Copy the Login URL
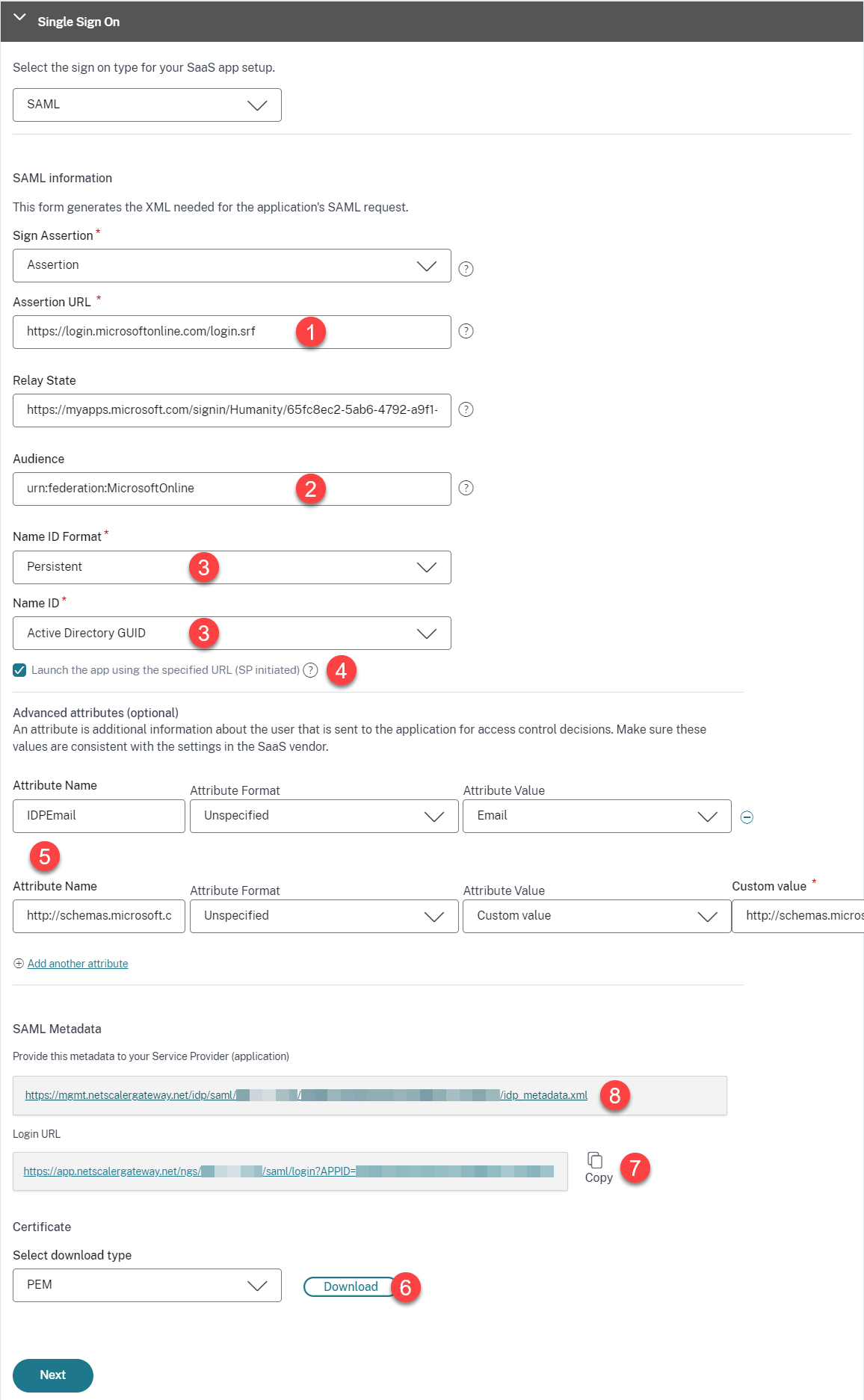The image size is (864, 1400). click(x=598, y=1167)
